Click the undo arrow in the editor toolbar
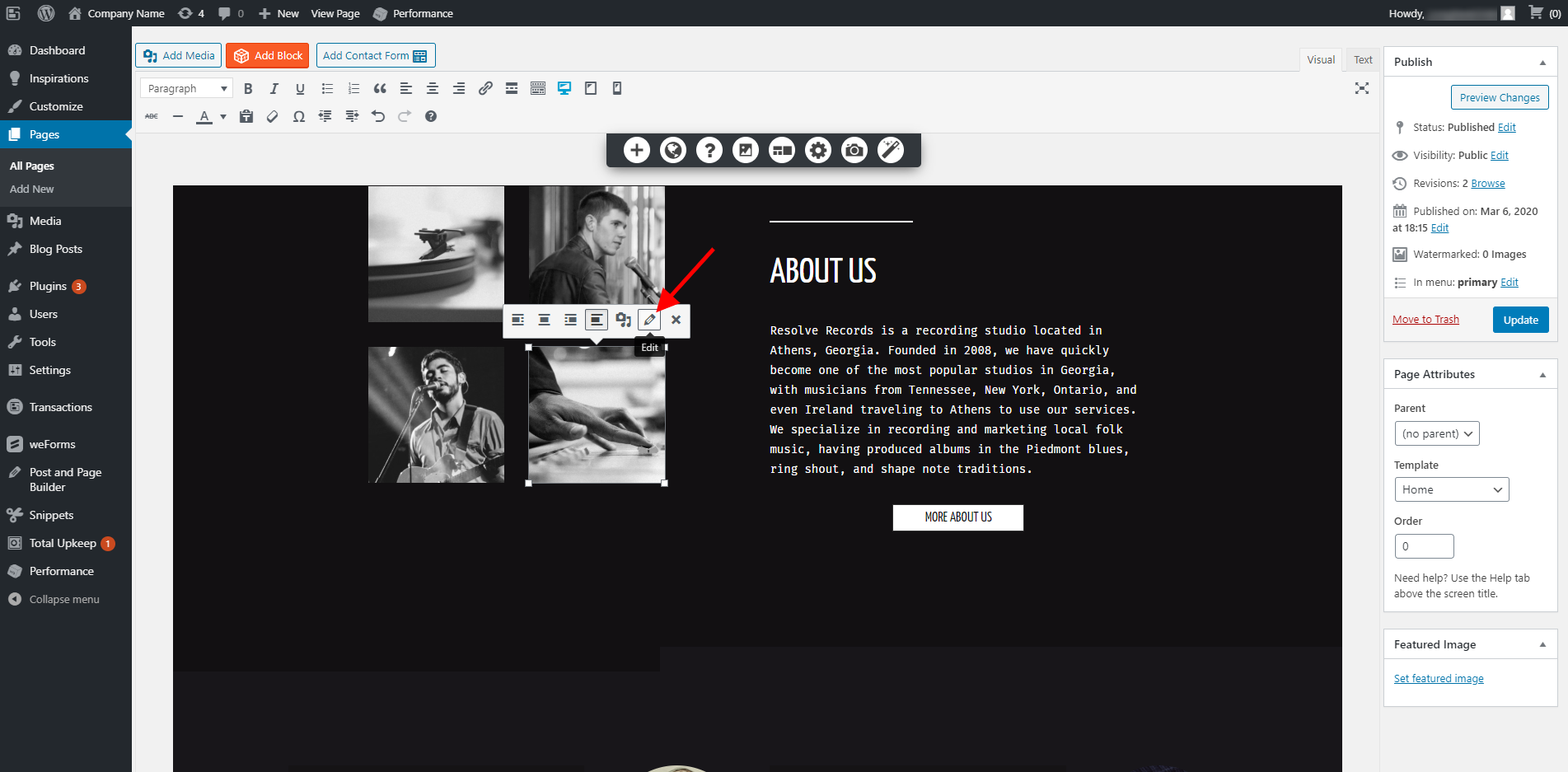Viewport: 1568px width, 772px height. [x=378, y=116]
